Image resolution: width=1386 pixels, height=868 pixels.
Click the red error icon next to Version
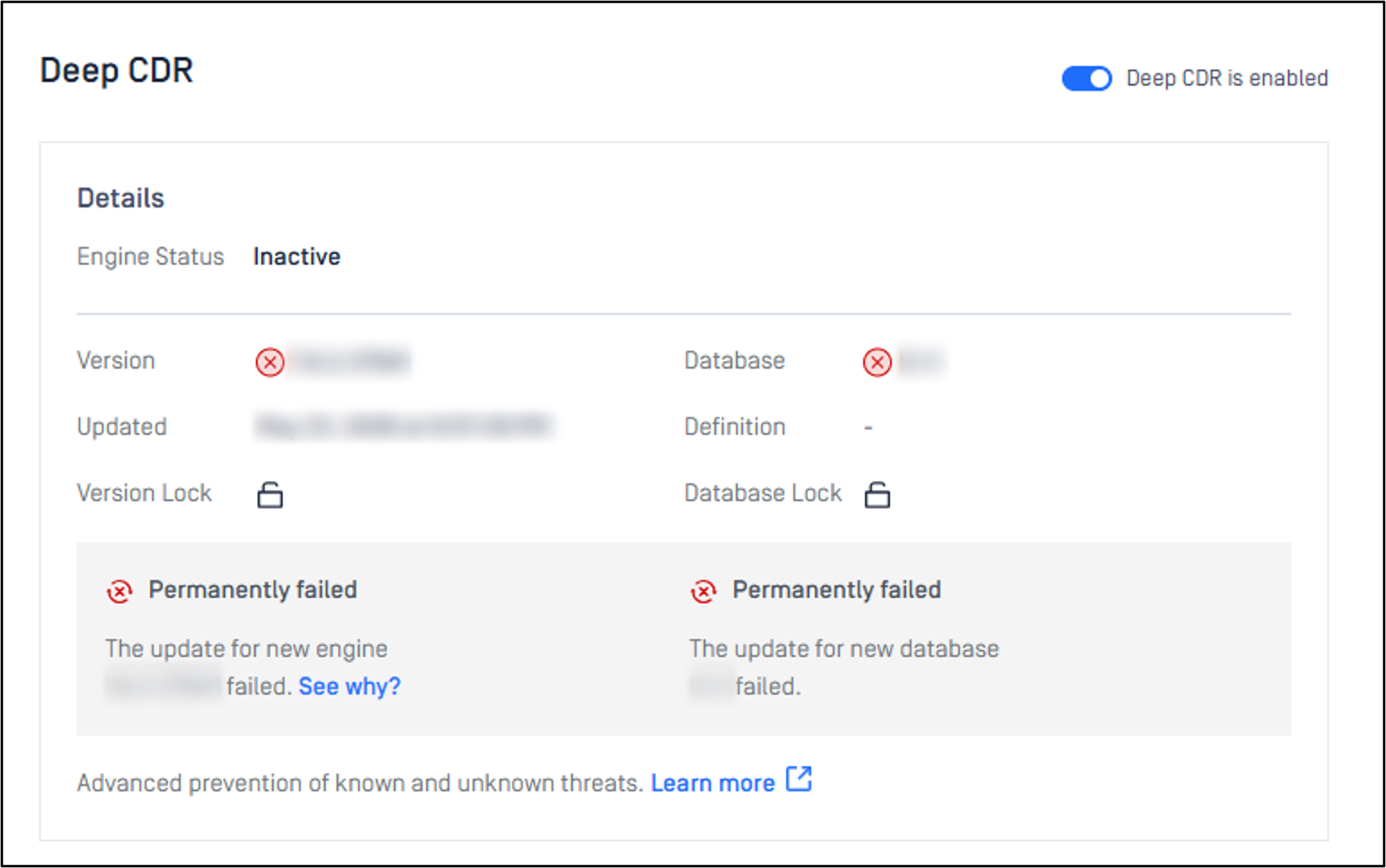(x=270, y=362)
